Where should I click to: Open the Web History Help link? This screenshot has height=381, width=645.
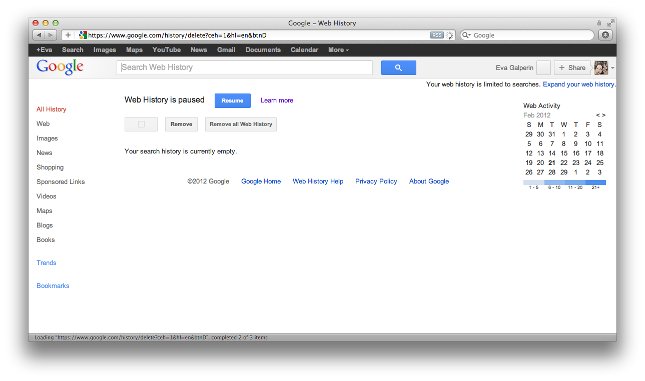coord(318,181)
